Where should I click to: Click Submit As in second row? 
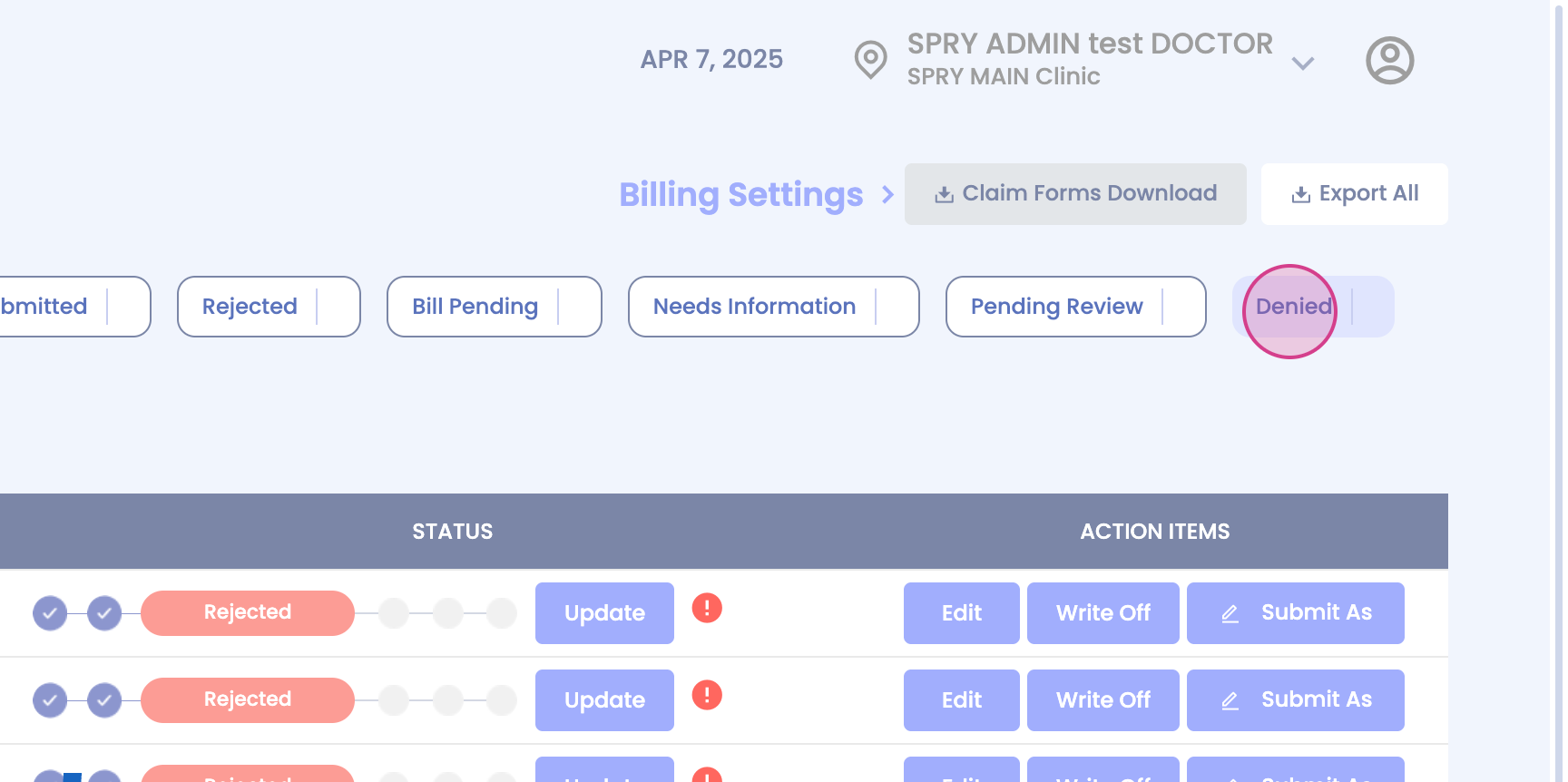1295,700
